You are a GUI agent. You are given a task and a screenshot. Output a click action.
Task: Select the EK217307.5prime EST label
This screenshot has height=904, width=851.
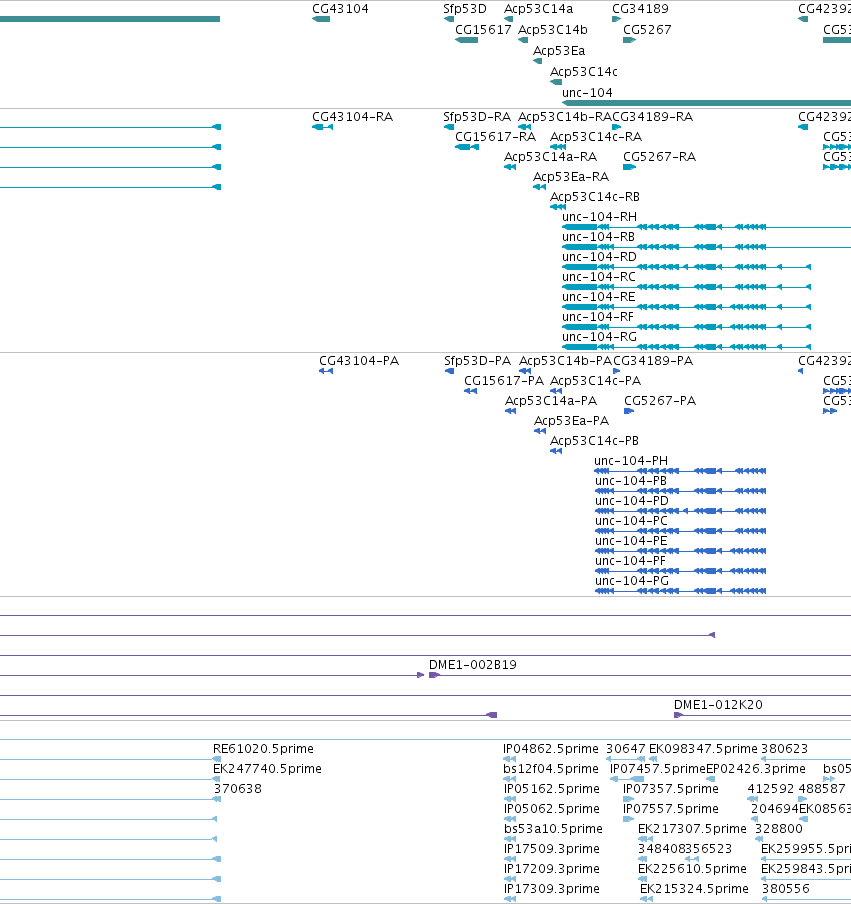tap(692, 828)
